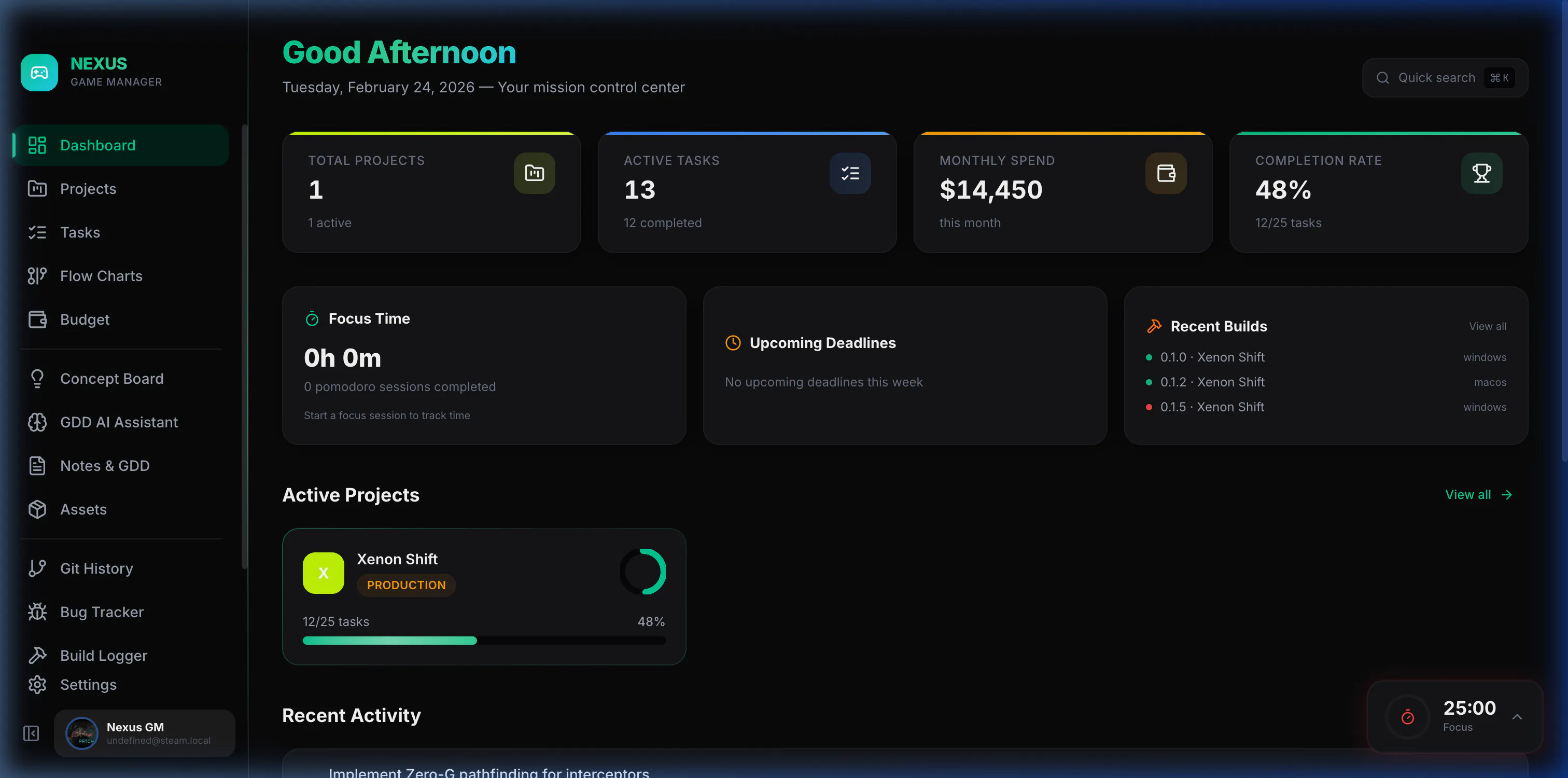Collapse the sidebar with panel icon
This screenshot has width=1568, height=778.
[31, 733]
